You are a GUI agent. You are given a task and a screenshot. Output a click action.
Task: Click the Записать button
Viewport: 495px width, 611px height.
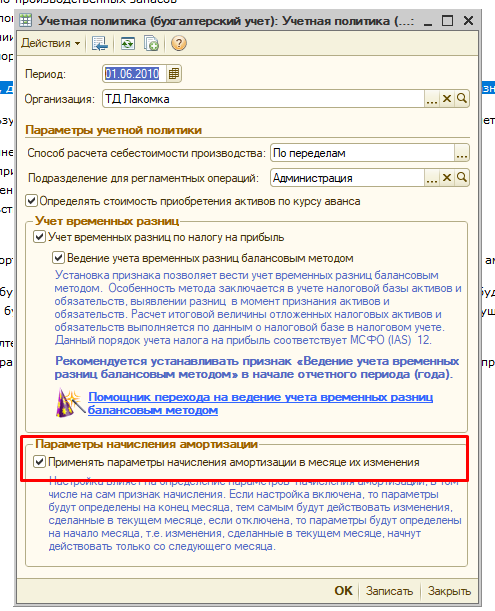(x=389, y=591)
